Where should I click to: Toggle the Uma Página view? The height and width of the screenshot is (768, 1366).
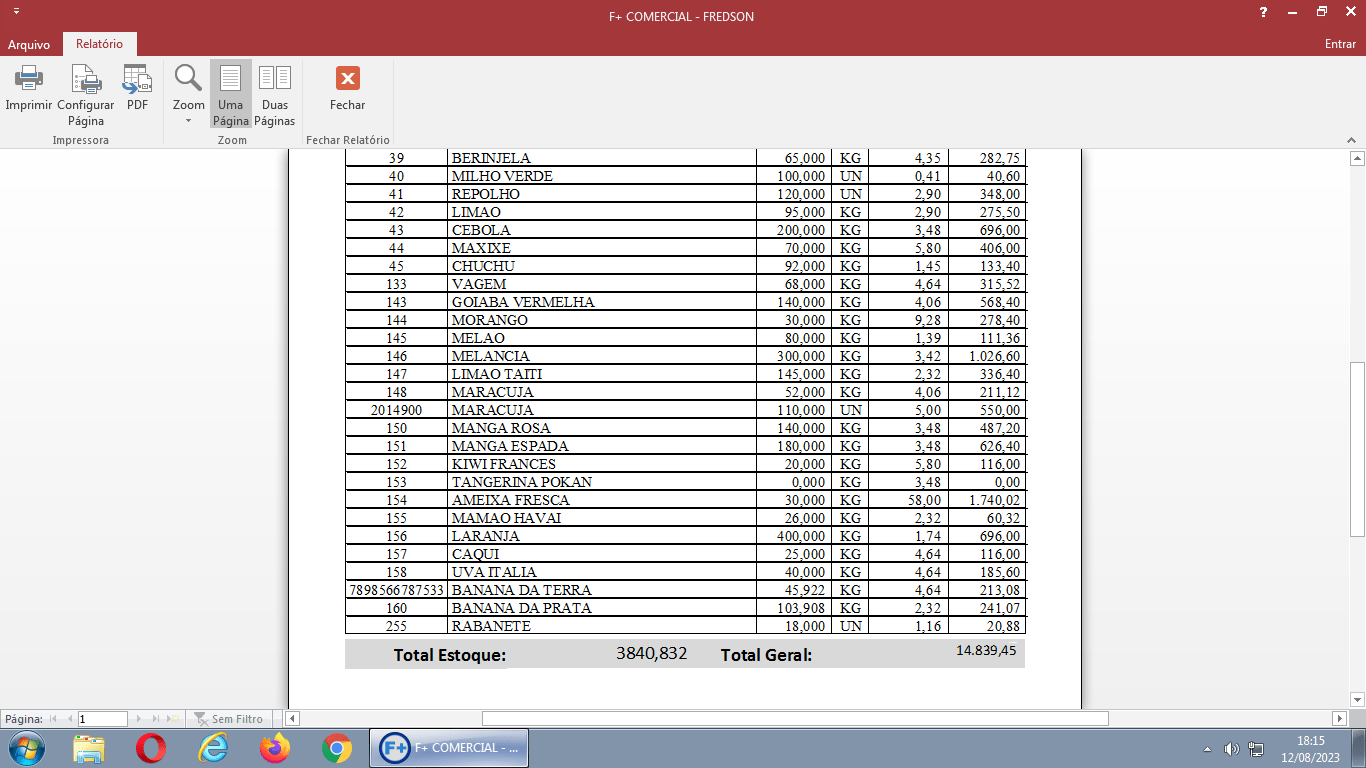click(231, 95)
